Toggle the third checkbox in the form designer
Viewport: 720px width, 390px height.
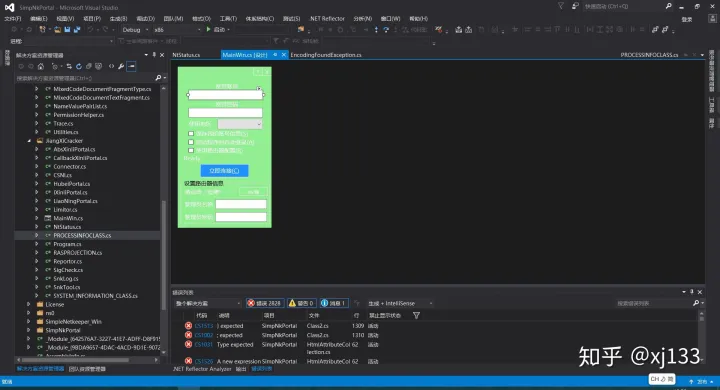tap(191, 150)
